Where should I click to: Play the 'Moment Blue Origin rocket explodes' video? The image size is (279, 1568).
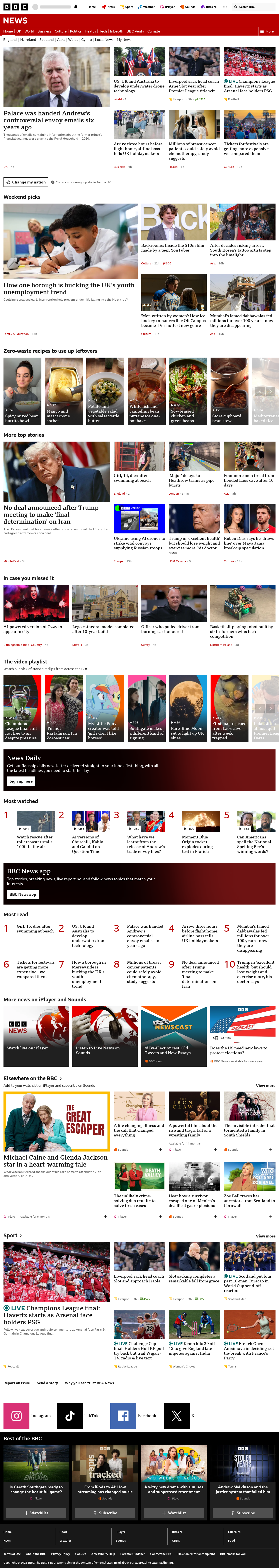[201, 822]
